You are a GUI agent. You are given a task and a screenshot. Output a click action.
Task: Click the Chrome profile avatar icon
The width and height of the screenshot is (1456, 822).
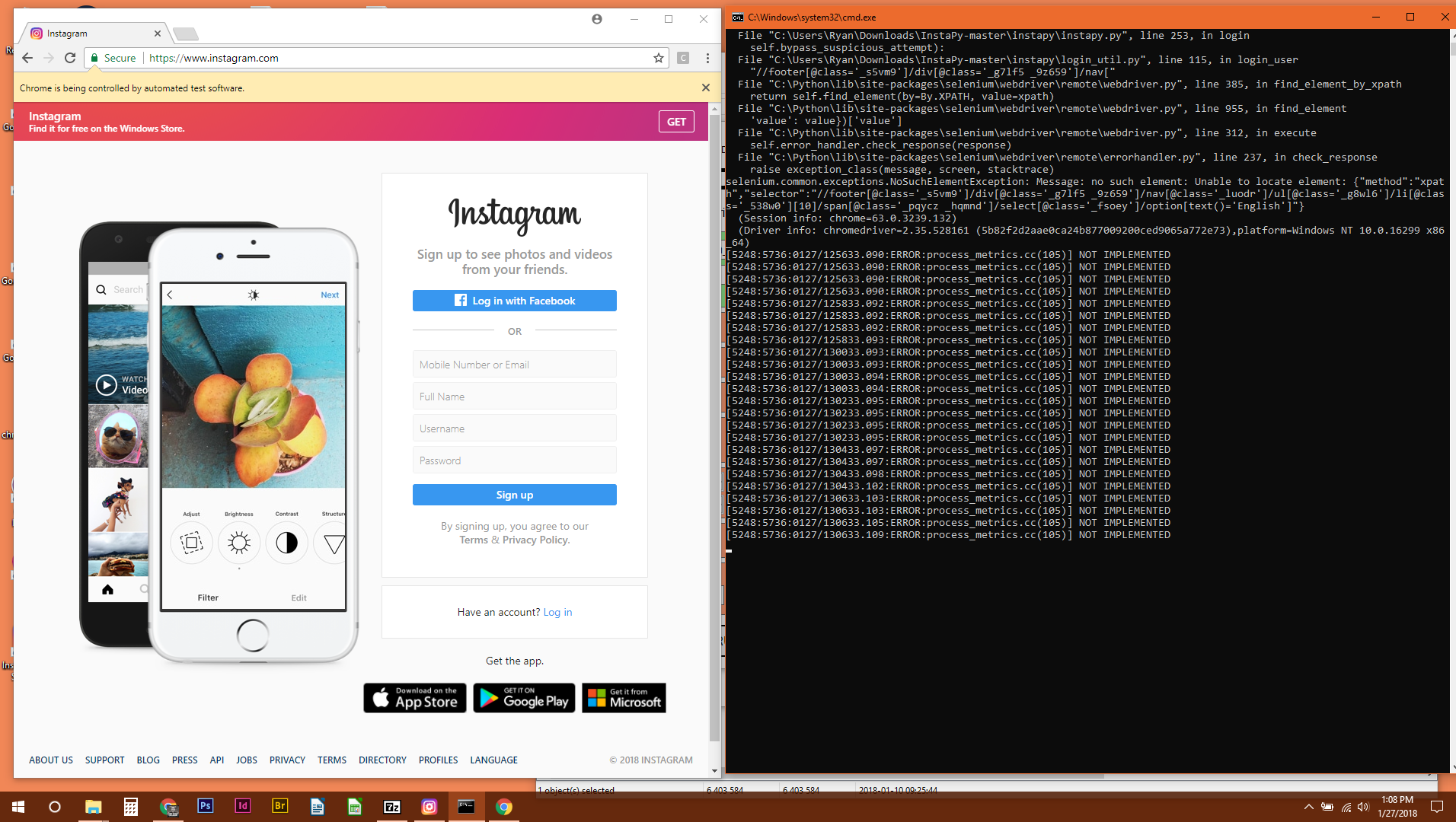pyautogui.click(x=596, y=19)
